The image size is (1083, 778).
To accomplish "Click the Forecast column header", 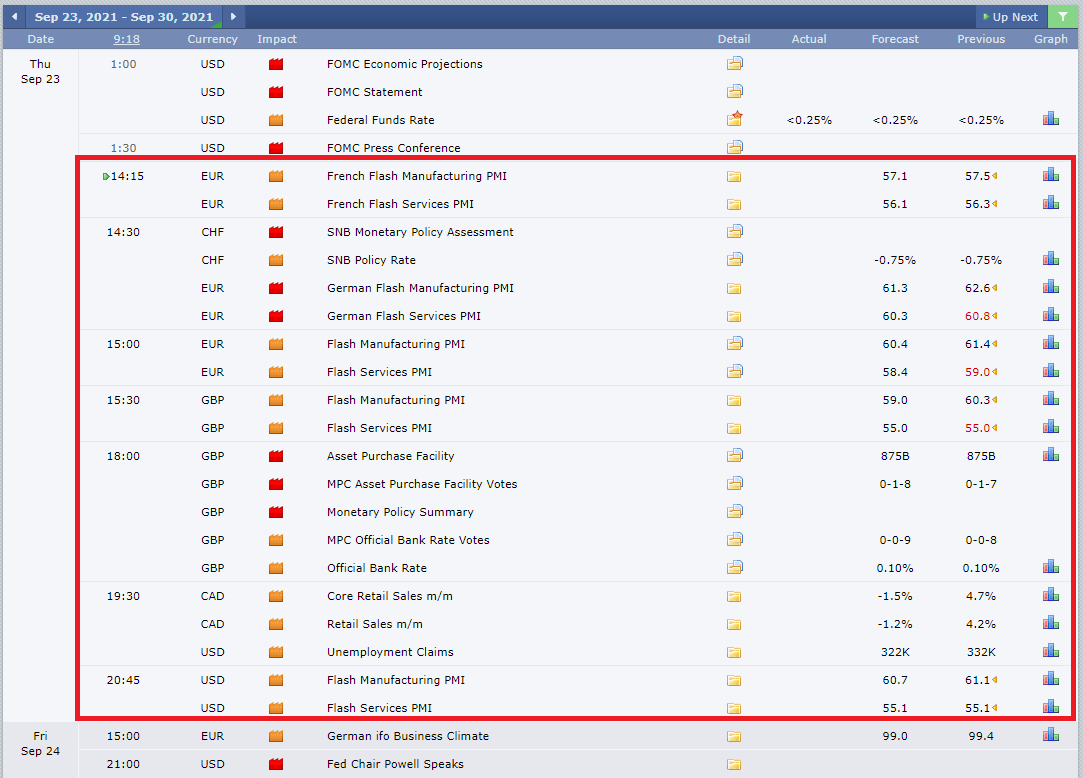I will (x=895, y=39).
